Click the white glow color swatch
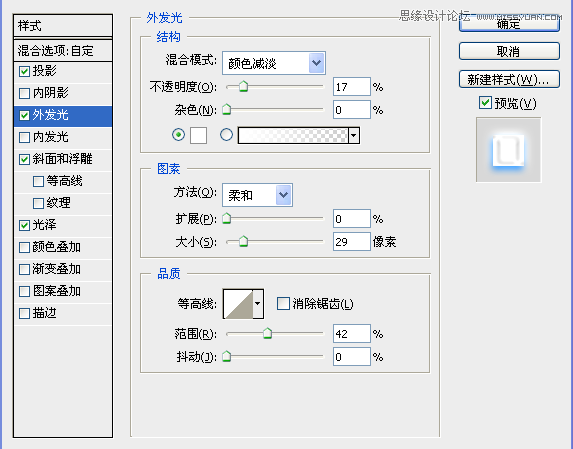Image resolution: width=573 pixels, height=449 pixels. 198,136
